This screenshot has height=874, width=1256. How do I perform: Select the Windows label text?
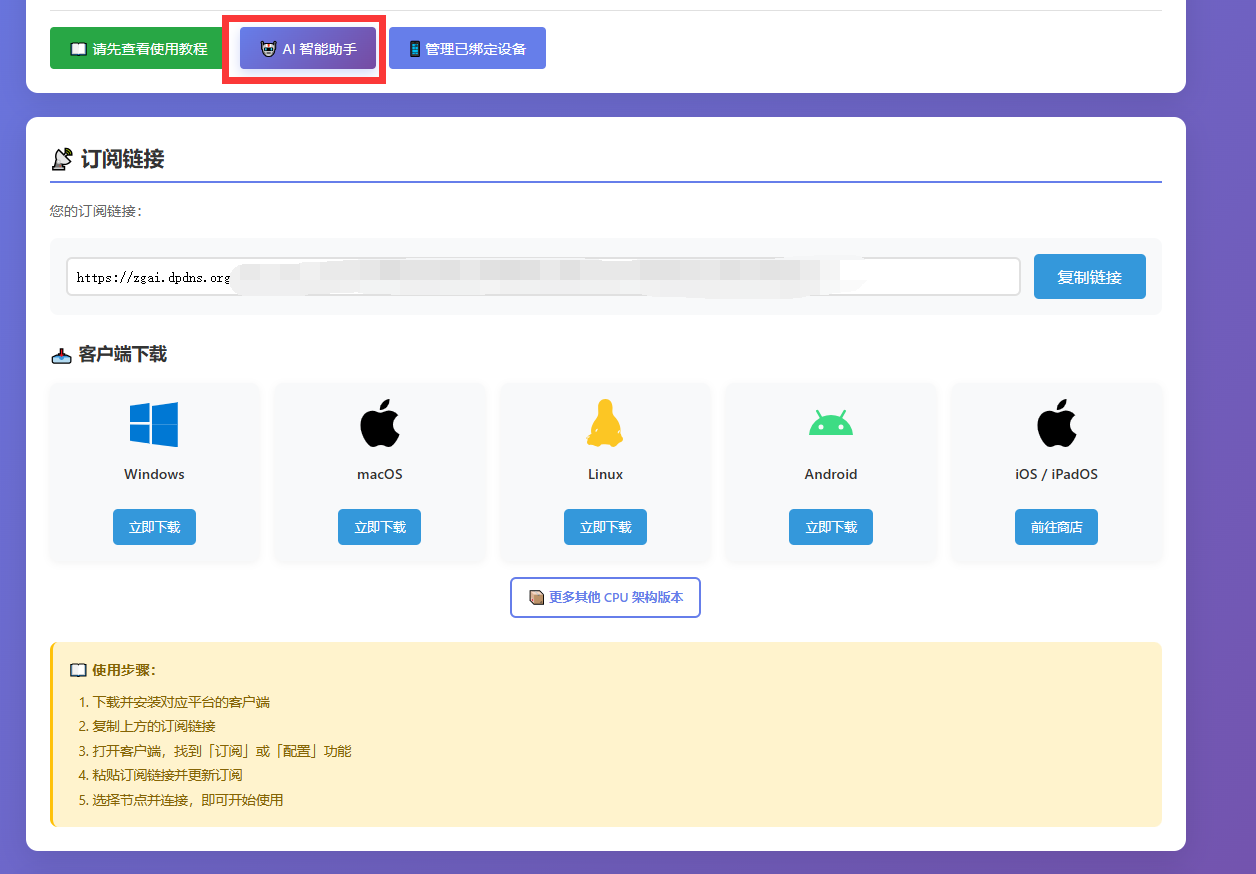pyautogui.click(x=154, y=474)
